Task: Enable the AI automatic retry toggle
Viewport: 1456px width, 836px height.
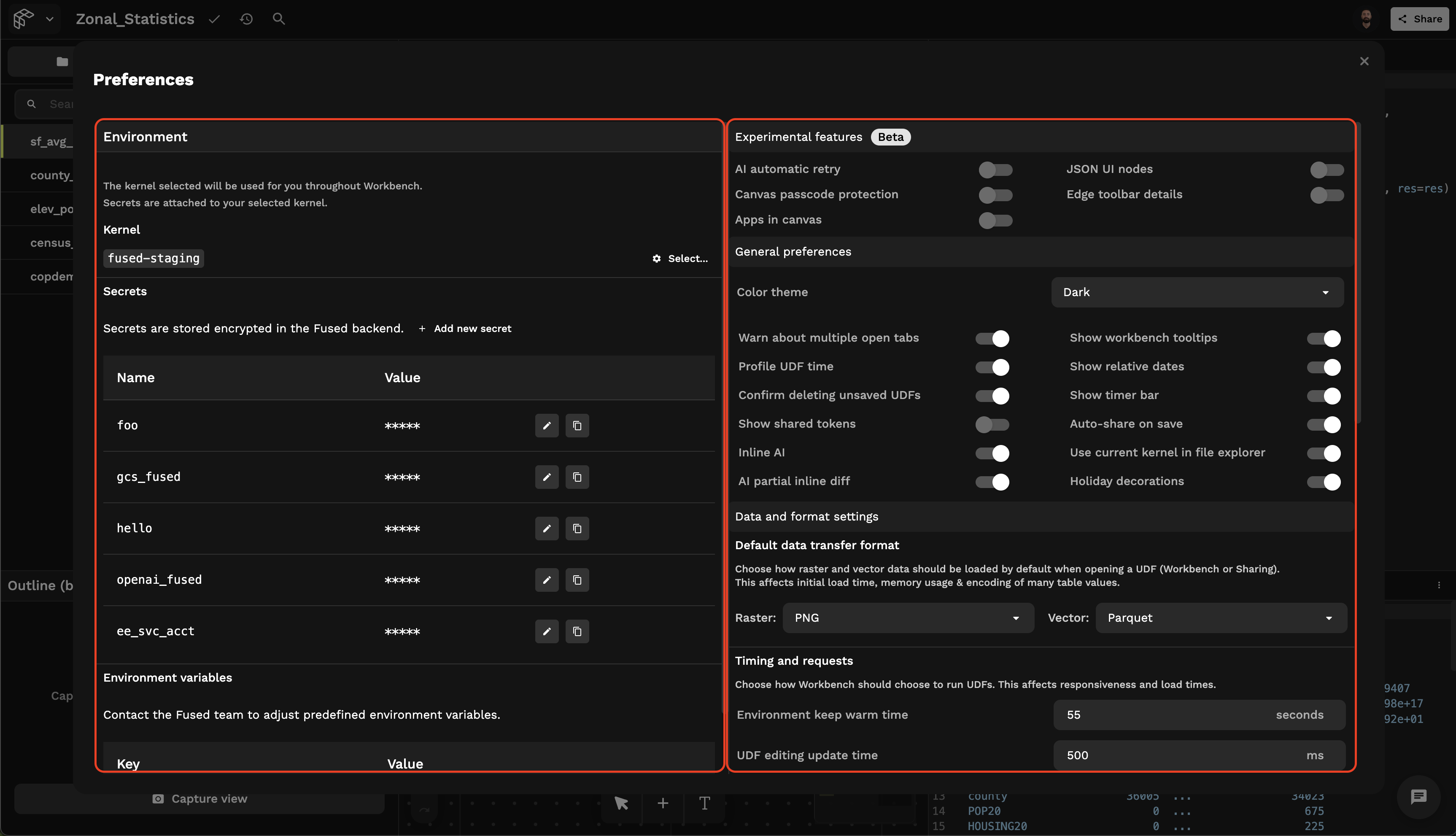Action: [x=995, y=170]
